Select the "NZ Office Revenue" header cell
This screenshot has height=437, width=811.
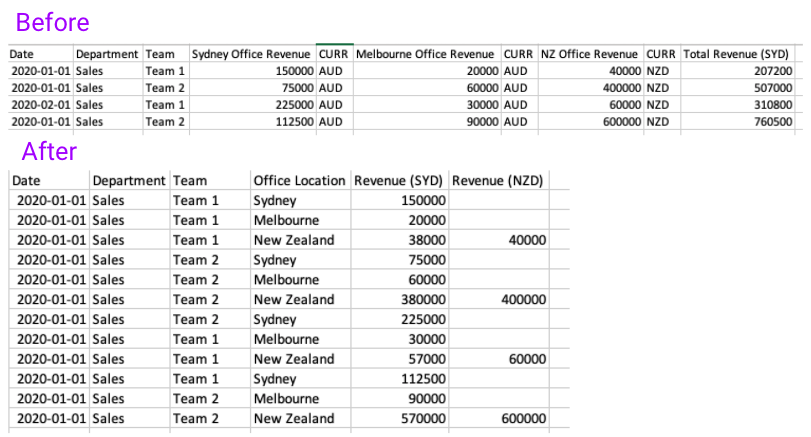589,53
